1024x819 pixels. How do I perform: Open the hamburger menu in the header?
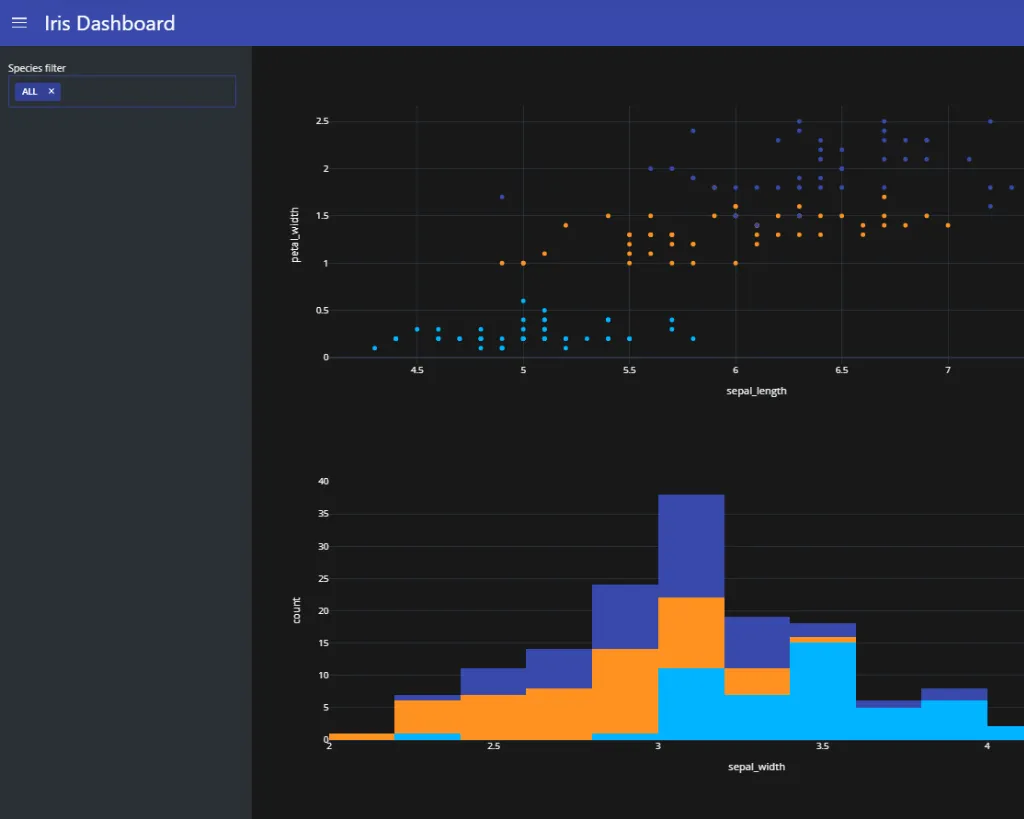coord(19,23)
